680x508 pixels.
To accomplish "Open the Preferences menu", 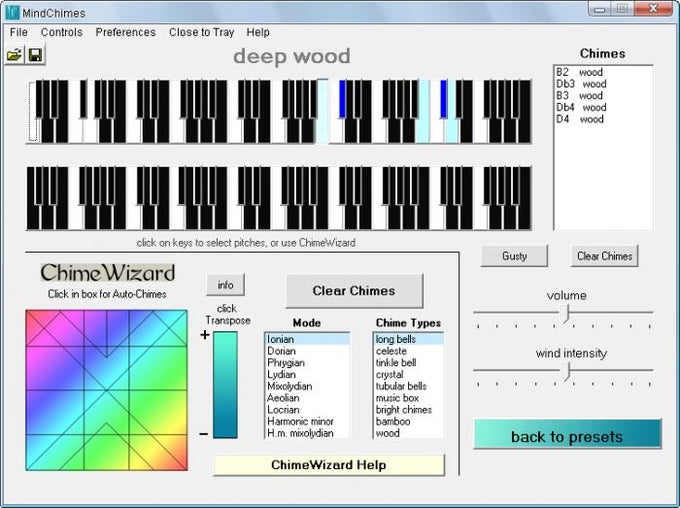I will coord(126,32).
